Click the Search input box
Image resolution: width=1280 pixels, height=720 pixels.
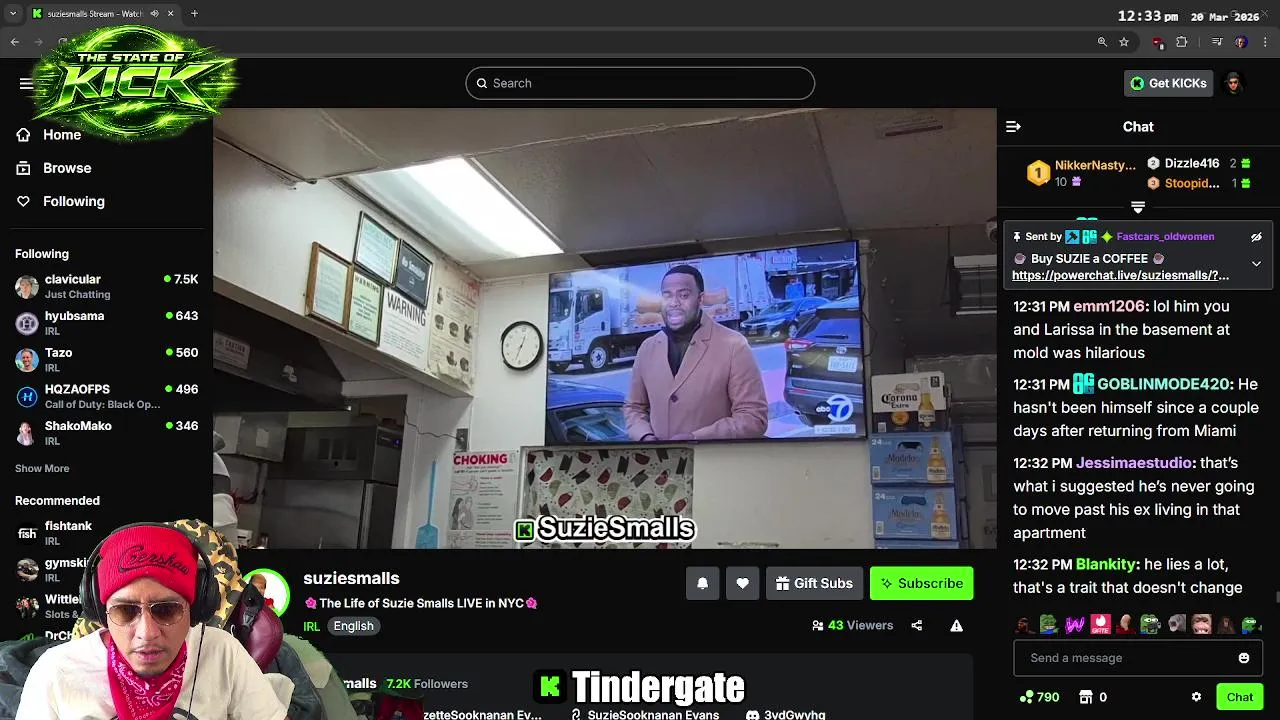pos(640,83)
